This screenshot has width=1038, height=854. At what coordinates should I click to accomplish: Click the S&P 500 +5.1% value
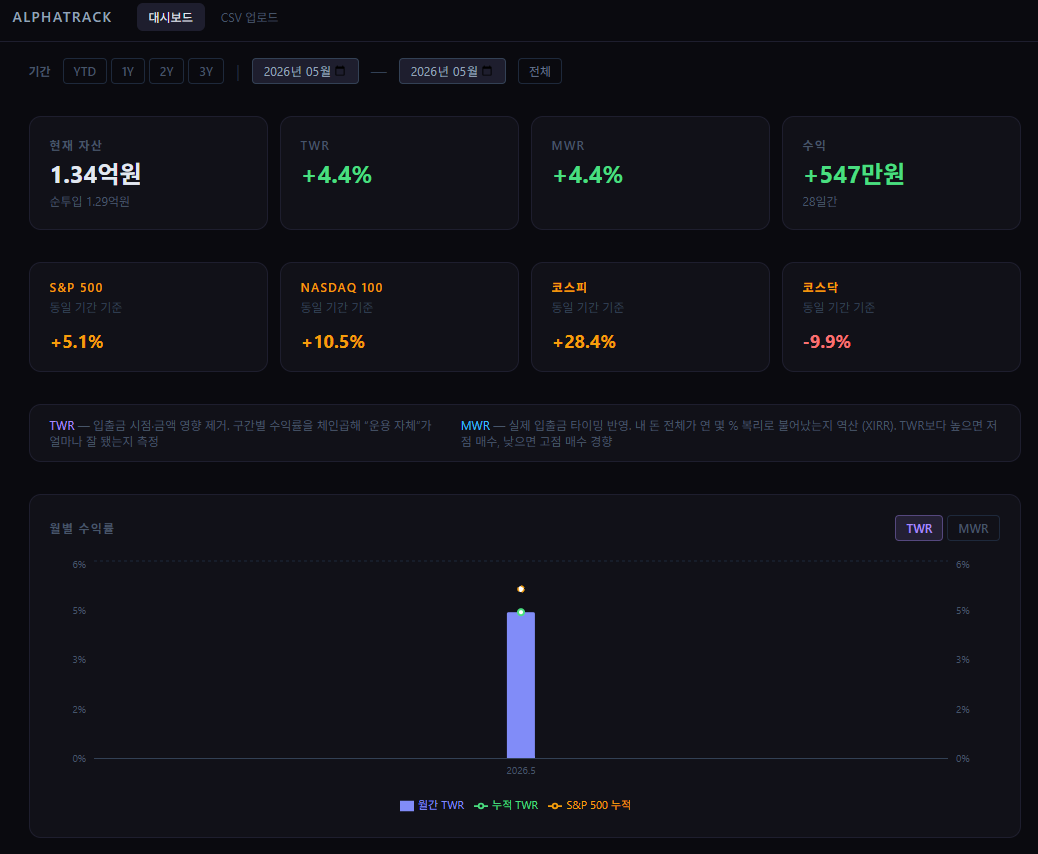click(77, 342)
